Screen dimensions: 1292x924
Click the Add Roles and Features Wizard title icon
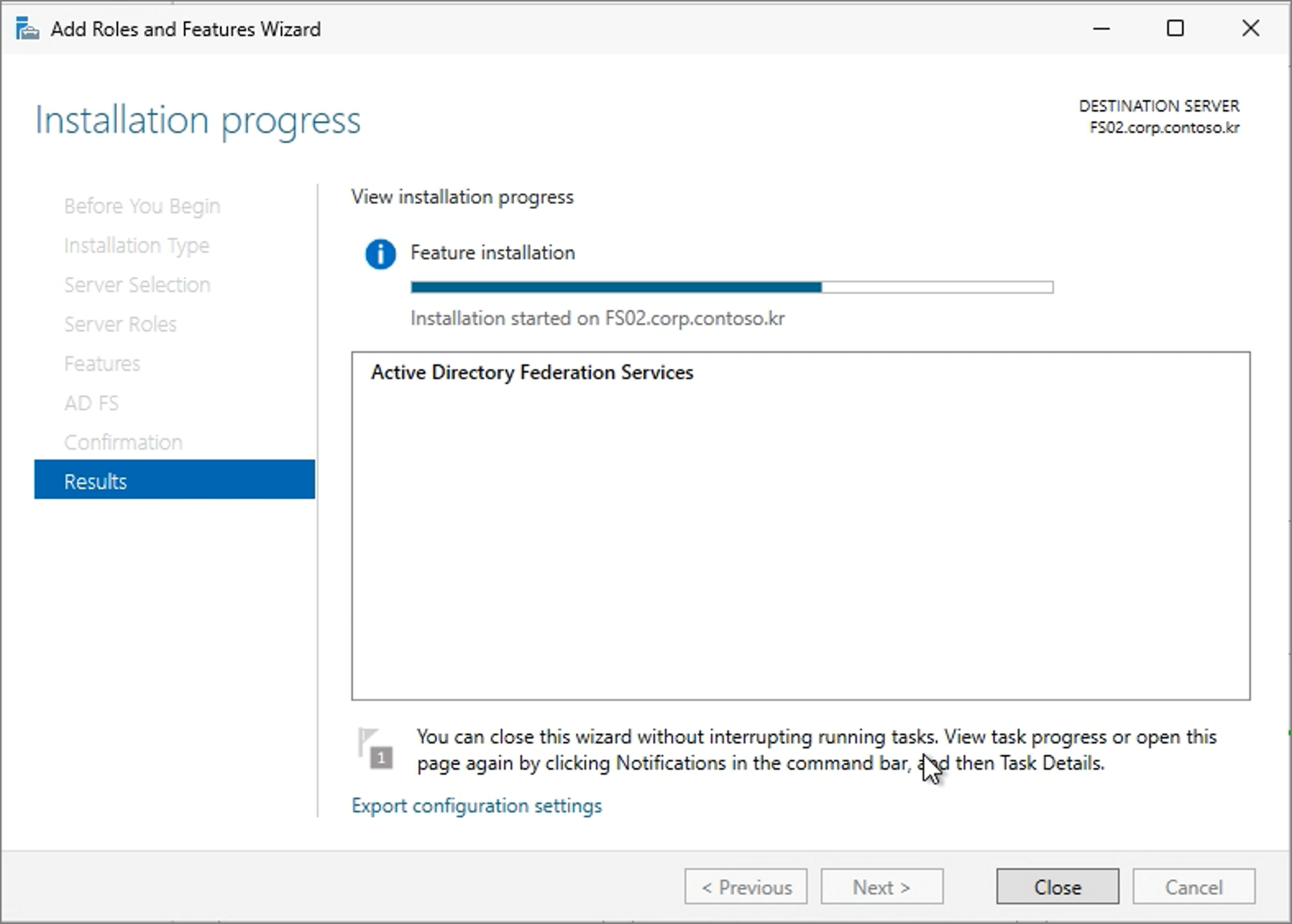[27, 30]
